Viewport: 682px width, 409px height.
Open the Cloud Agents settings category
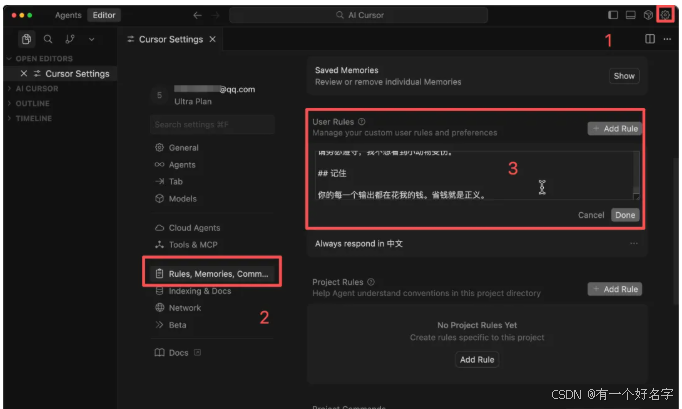[x=194, y=228]
